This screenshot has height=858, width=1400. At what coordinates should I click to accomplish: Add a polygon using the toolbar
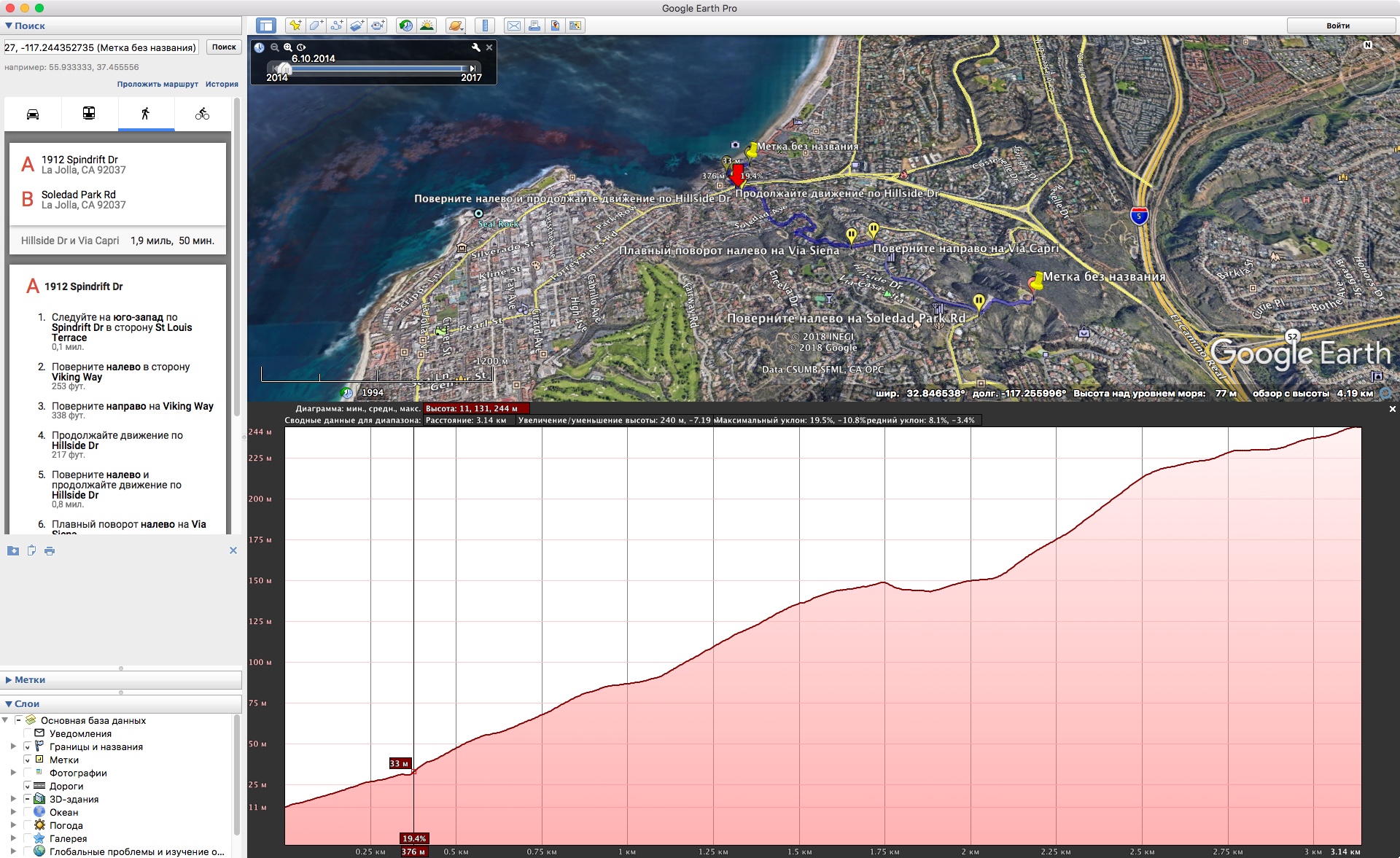pos(316,26)
